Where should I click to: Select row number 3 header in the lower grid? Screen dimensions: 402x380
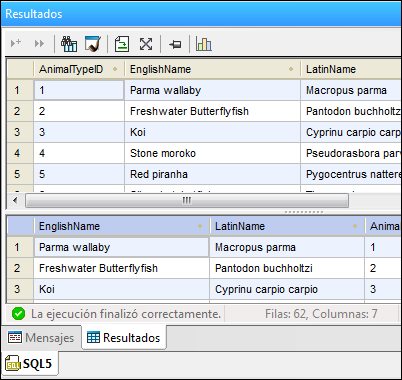point(20,289)
